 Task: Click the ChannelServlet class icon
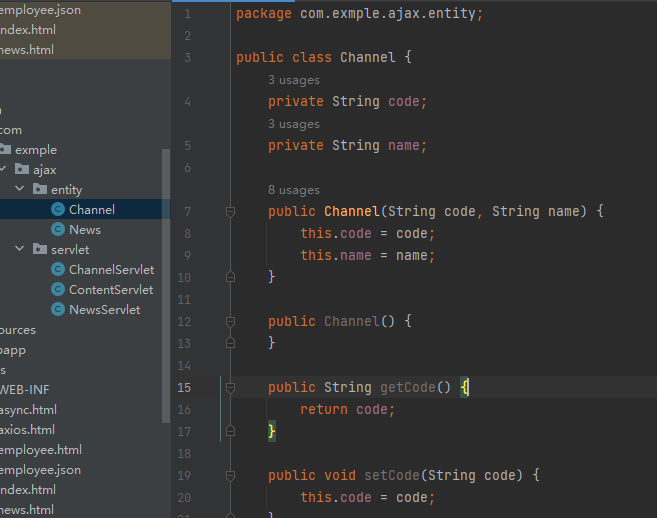(x=58, y=270)
